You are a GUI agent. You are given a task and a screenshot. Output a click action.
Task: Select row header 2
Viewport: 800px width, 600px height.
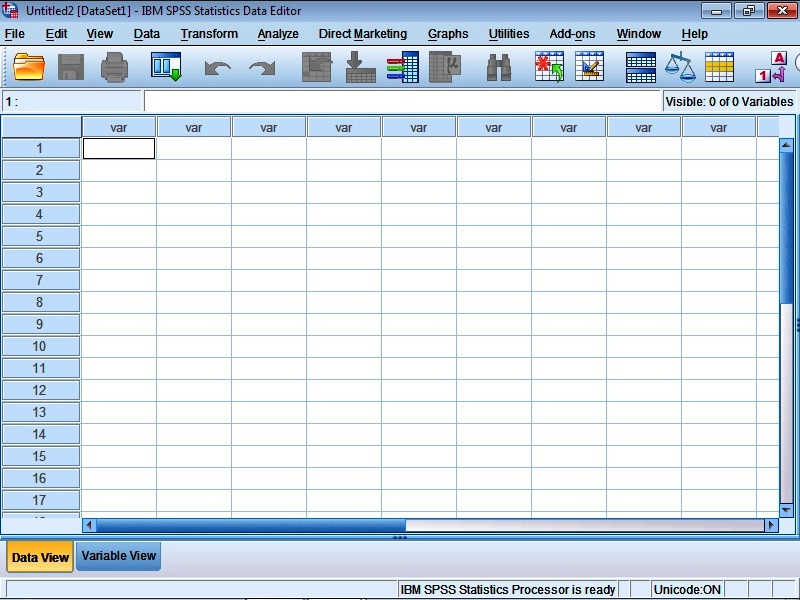[41, 170]
